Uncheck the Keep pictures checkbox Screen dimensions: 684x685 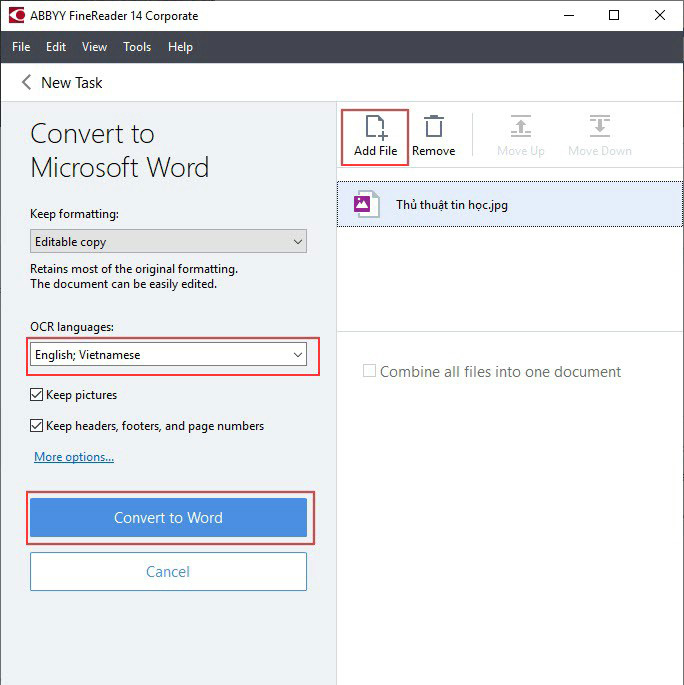coord(37,395)
